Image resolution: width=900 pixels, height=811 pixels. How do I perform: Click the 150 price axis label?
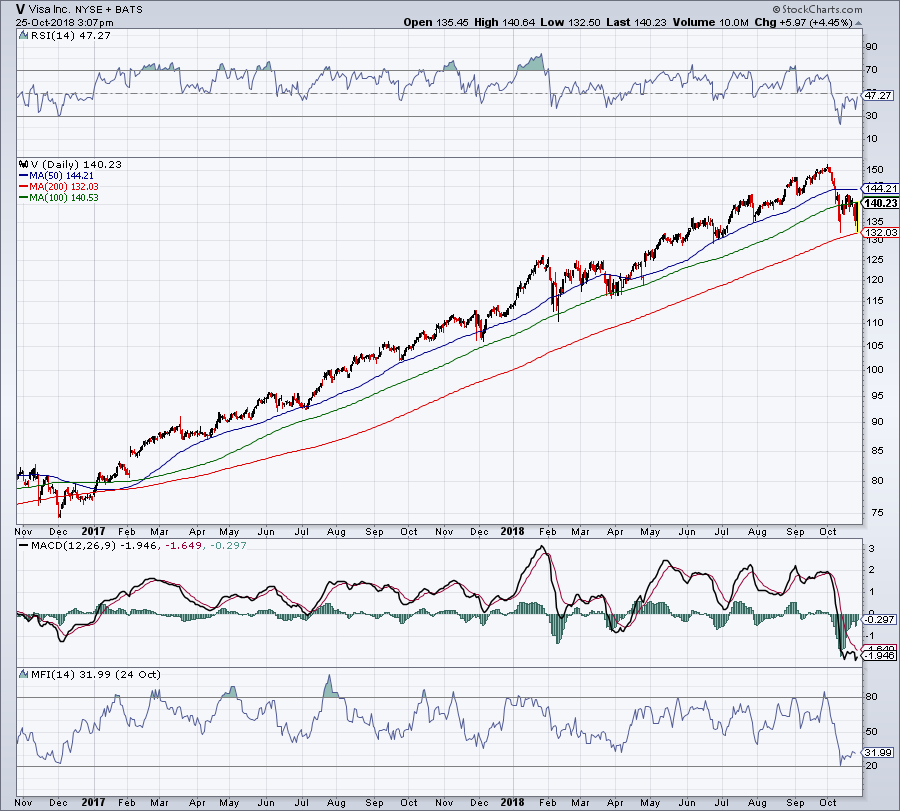click(x=874, y=170)
